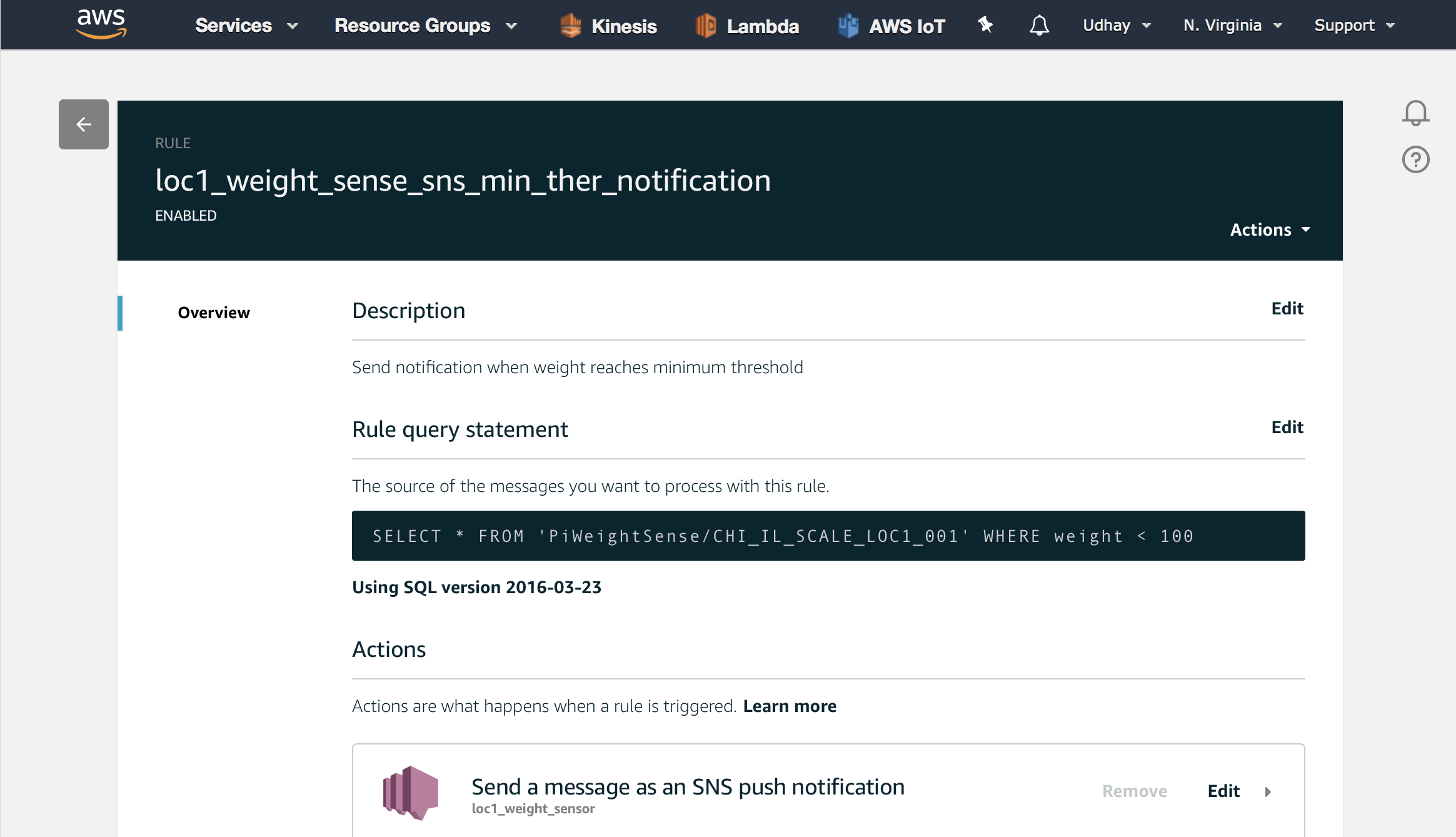1456x837 pixels.
Task: Click the help question mark icon
Action: [1415, 159]
